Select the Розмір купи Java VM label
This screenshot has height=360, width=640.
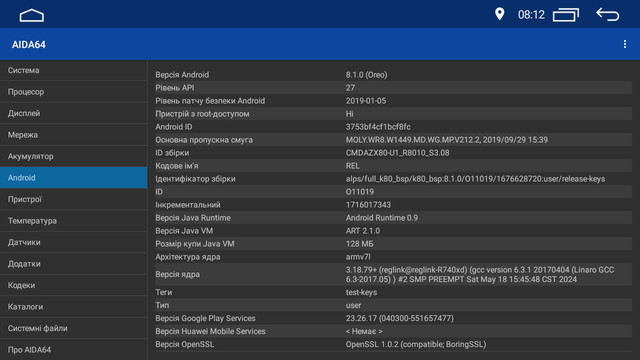click(x=195, y=244)
